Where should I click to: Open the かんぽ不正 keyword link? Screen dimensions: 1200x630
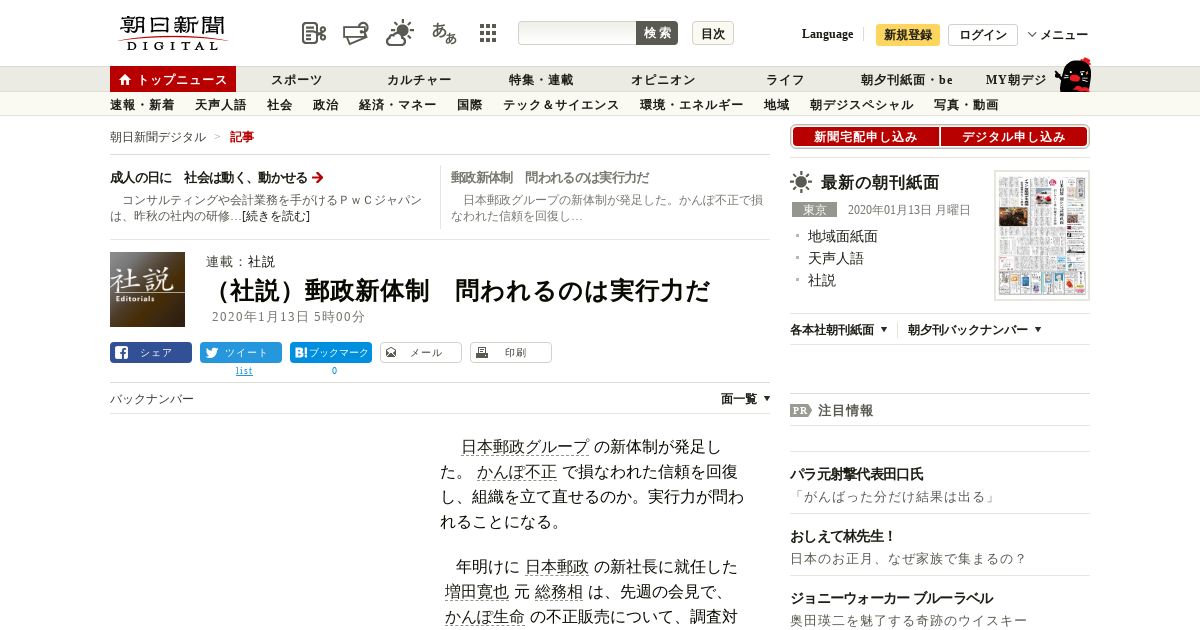[517, 472]
